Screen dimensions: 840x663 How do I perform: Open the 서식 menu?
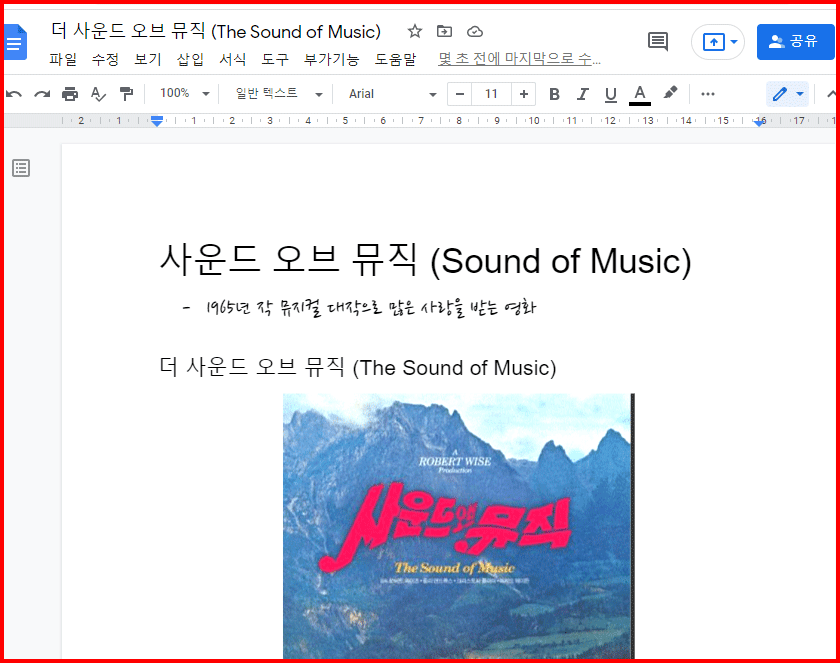[x=232, y=59]
